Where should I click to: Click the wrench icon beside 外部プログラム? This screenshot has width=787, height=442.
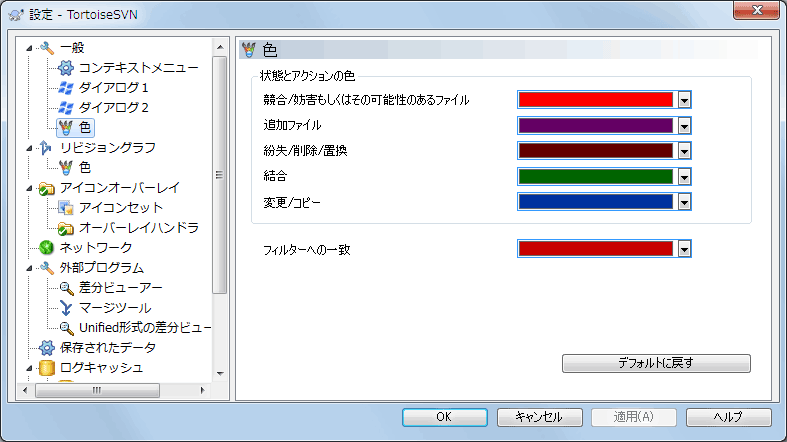pos(47,268)
